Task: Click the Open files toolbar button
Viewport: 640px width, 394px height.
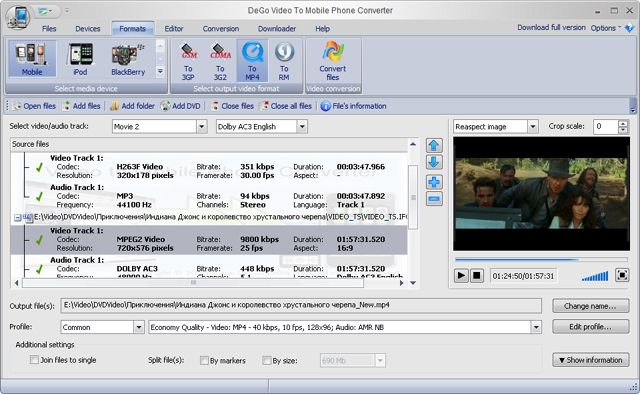Action: point(34,106)
